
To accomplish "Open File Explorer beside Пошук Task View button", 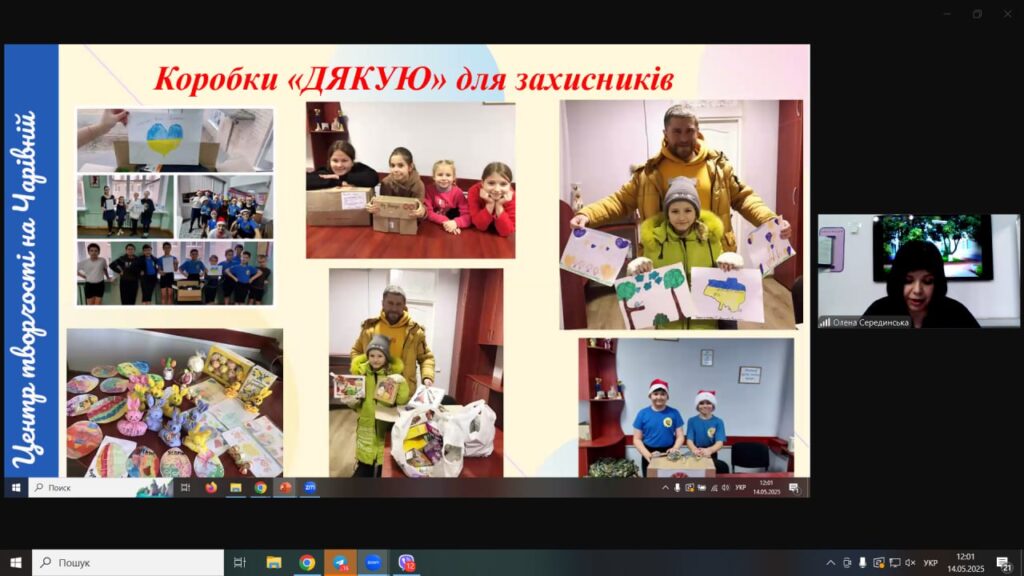I will [273, 562].
